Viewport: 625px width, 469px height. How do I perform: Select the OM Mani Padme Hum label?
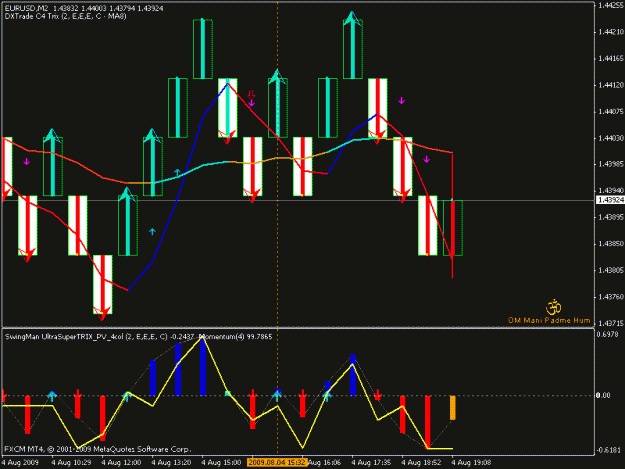(x=549, y=320)
